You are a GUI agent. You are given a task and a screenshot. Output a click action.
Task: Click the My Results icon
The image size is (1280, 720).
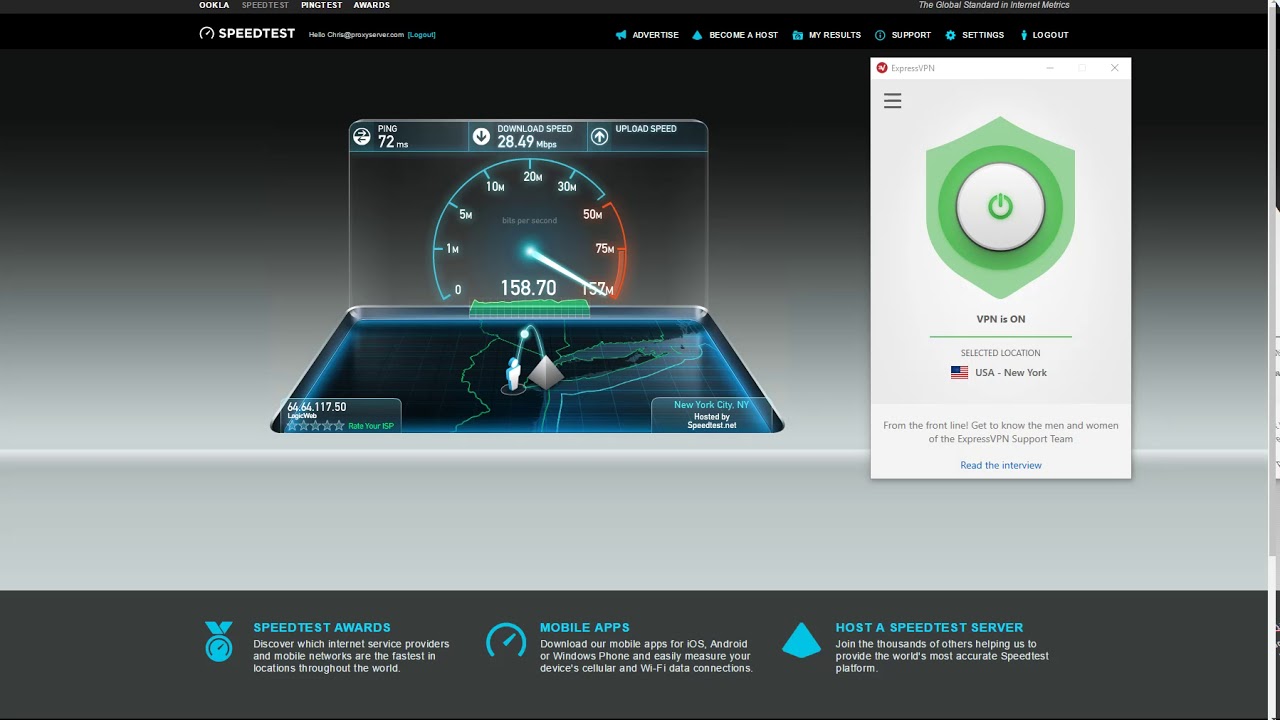[797, 35]
